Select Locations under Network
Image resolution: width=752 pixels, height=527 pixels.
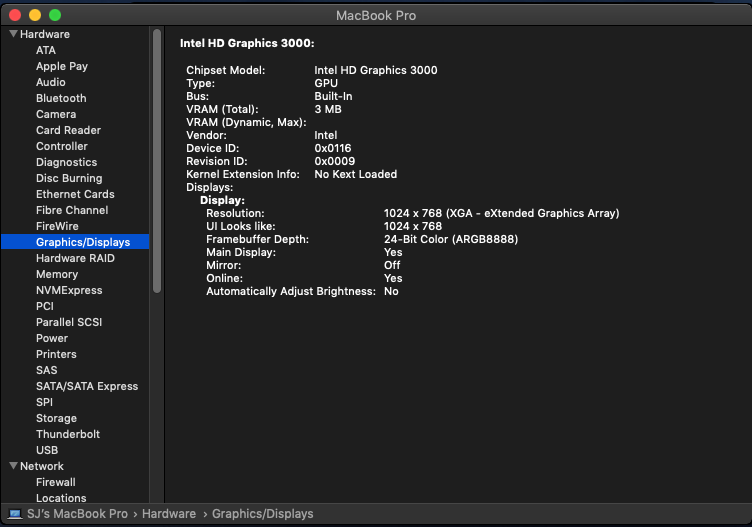click(61, 498)
